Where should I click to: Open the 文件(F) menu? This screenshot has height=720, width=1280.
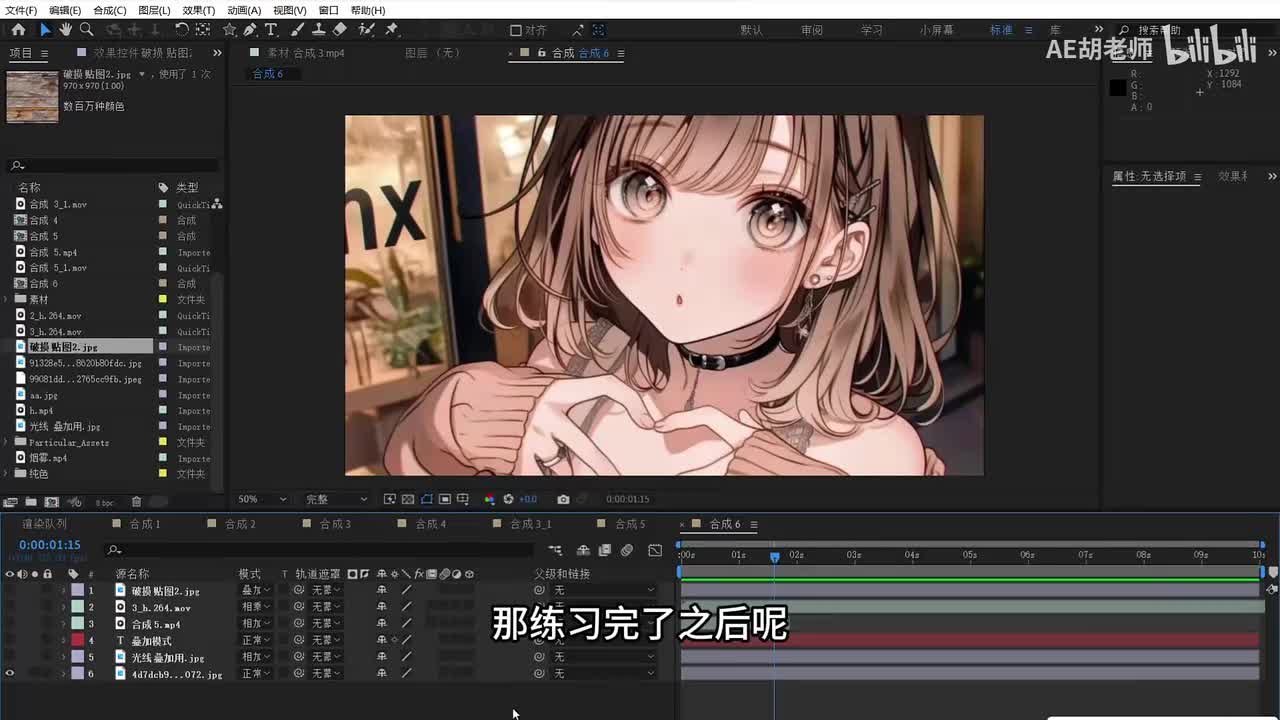point(21,10)
